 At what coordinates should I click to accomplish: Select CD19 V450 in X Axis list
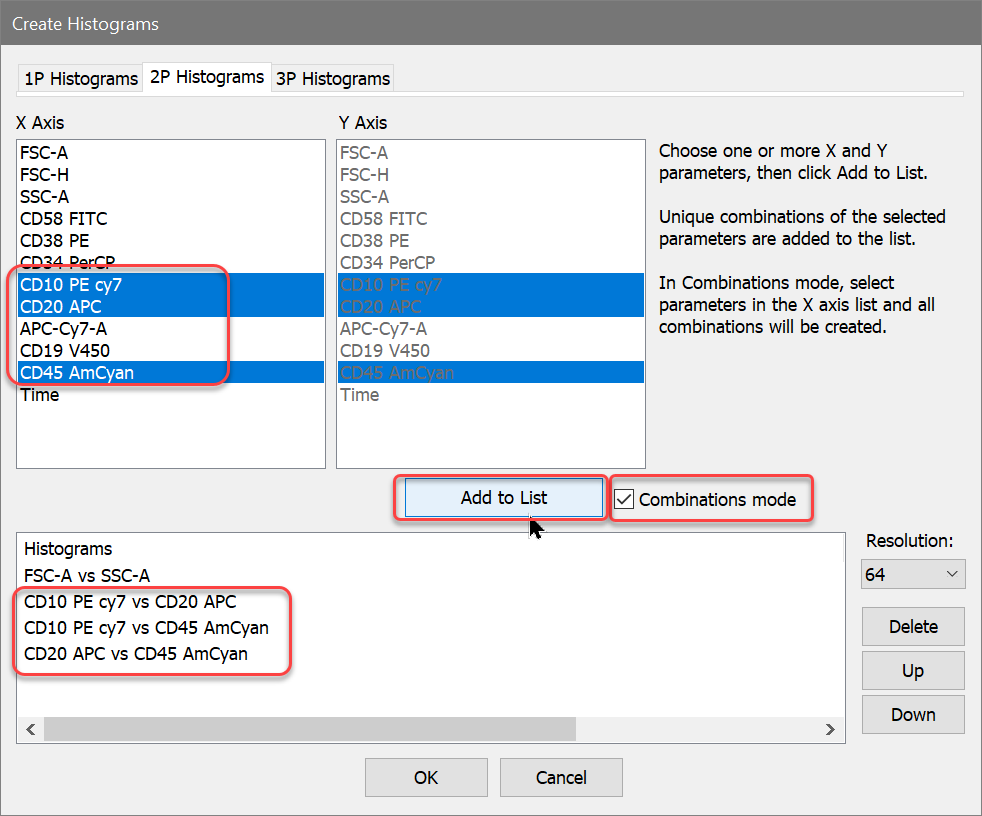pos(65,351)
